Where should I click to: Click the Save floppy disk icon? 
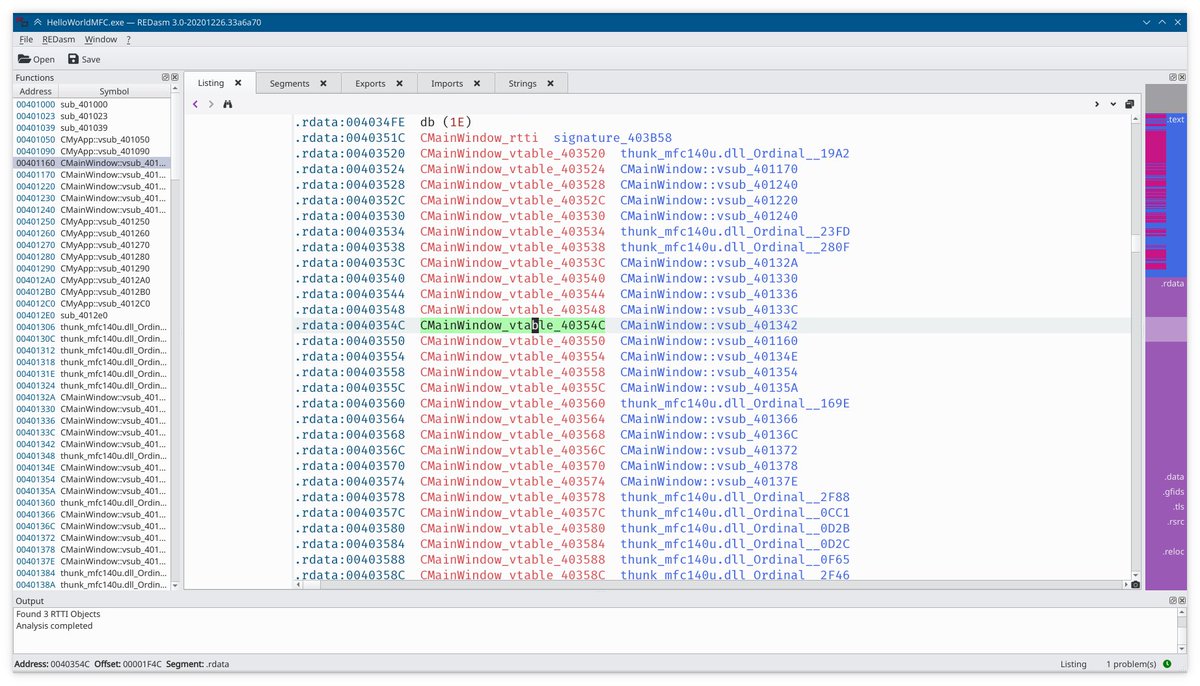73,59
